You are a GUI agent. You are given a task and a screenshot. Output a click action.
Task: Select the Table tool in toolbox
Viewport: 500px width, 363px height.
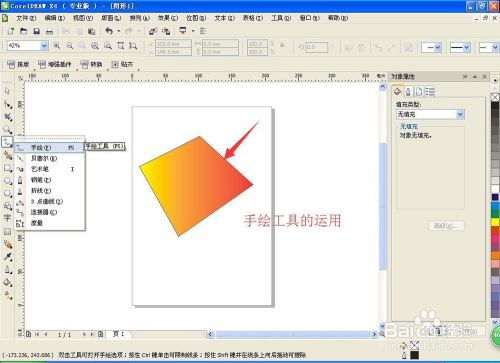(x=7, y=231)
